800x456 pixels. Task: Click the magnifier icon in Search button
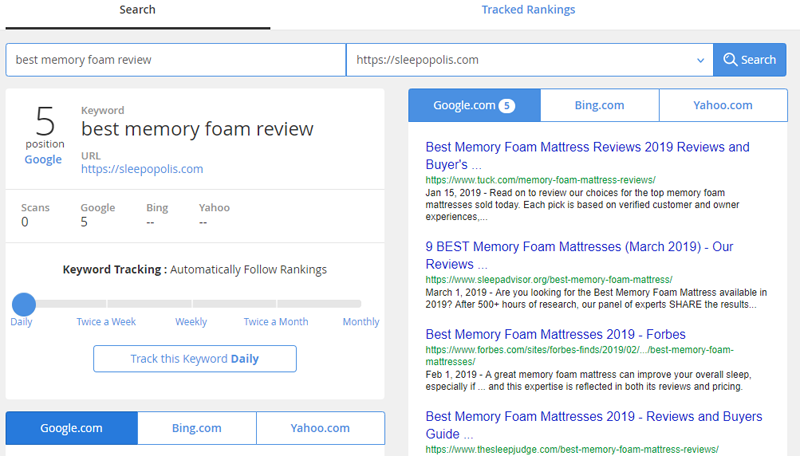(730, 60)
